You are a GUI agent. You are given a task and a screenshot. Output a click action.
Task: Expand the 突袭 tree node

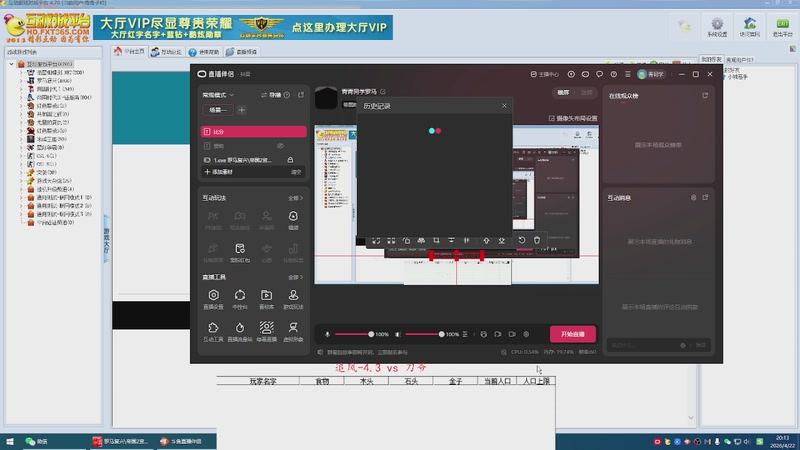tap(21, 172)
